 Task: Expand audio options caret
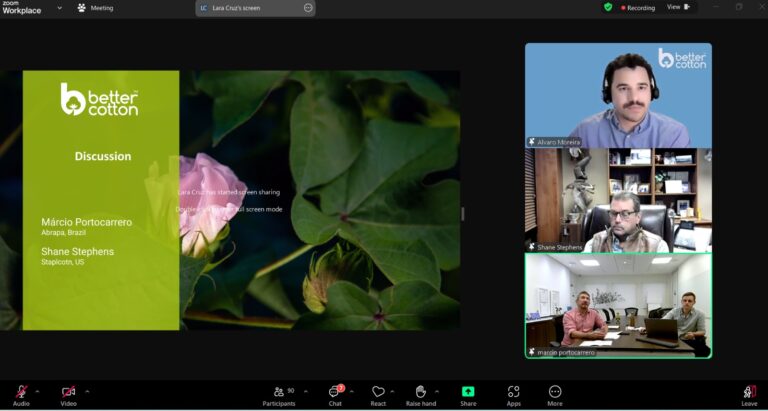(x=37, y=391)
